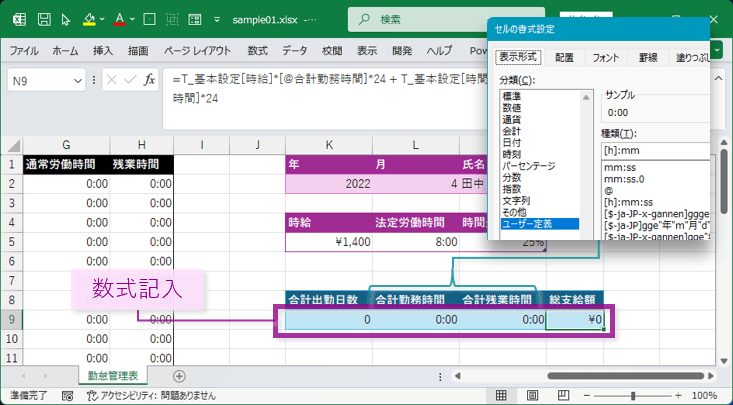Click the square border icon in toolbar
Image resolution: width=733 pixels, height=405 pixels.
[x=149, y=20]
